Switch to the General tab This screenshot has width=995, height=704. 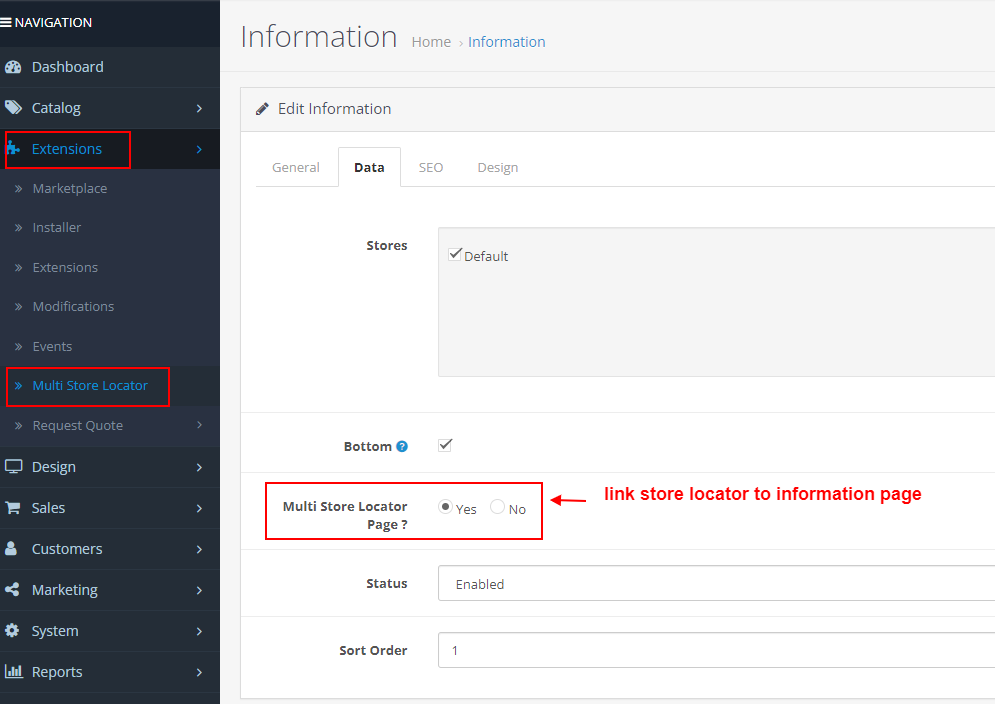click(x=296, y=168)
